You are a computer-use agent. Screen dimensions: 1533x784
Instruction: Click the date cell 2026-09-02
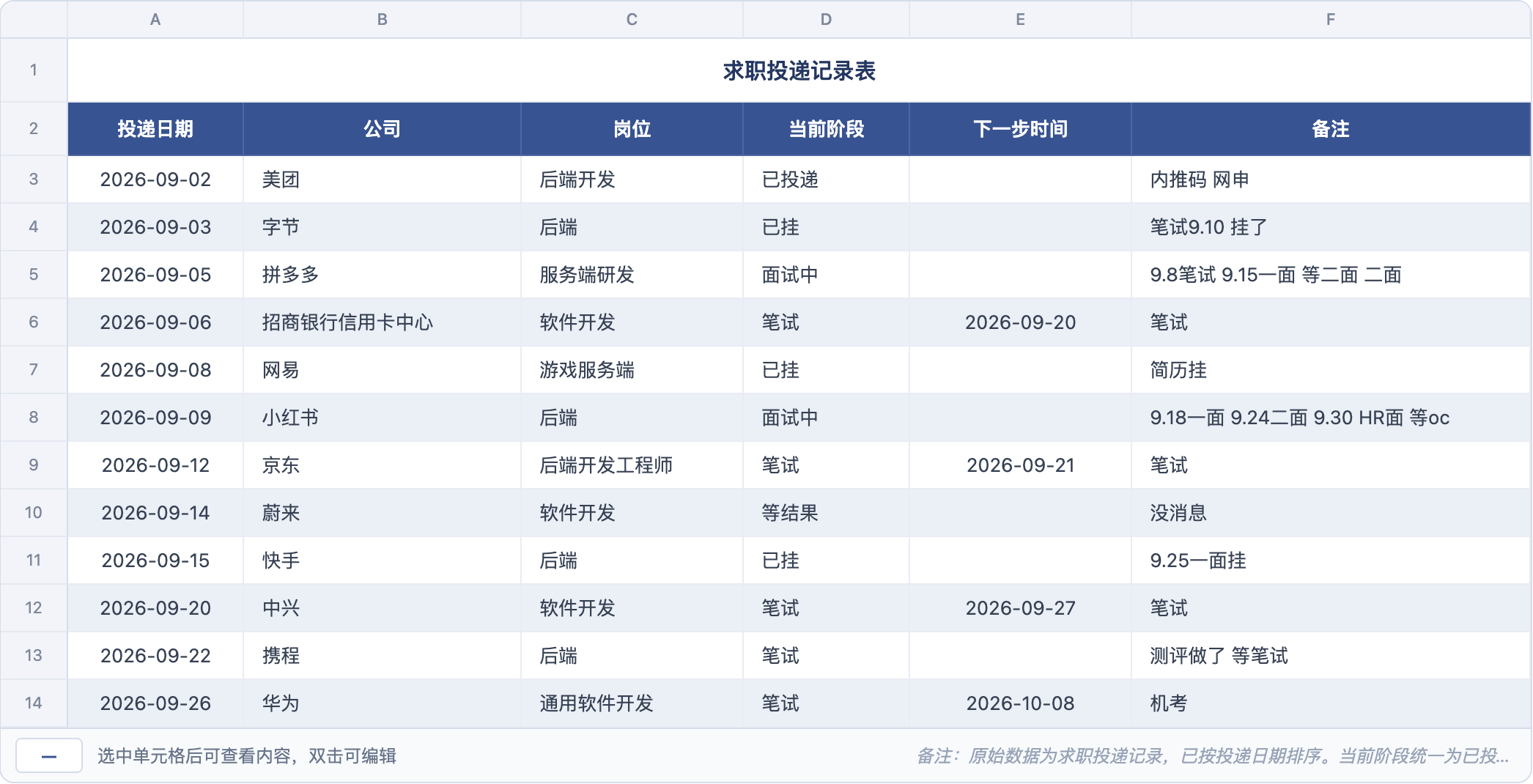(x=155, y=180)
